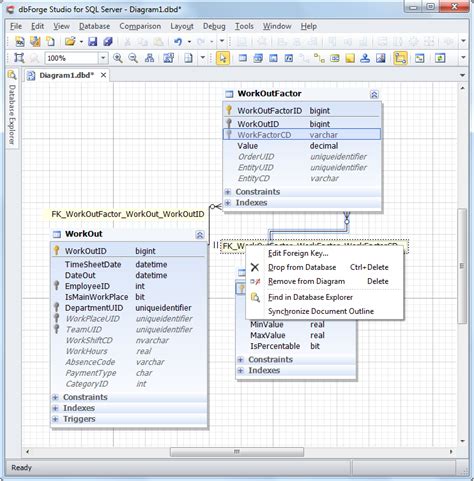Image resolution: width=474 pixels, height=481 pixels.
Task: Click the blue Undo arrow
Action: pyautogui.click(x=178, y=42)
